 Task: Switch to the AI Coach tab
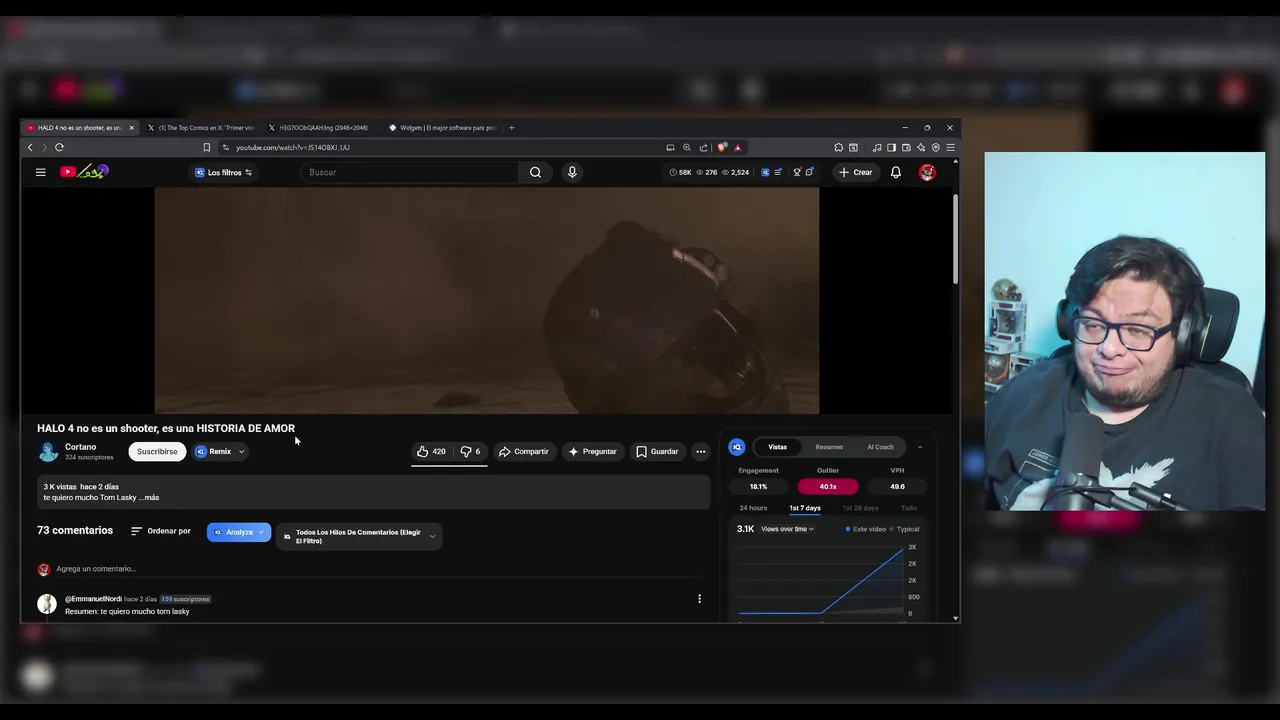click(x=880, y=447)
